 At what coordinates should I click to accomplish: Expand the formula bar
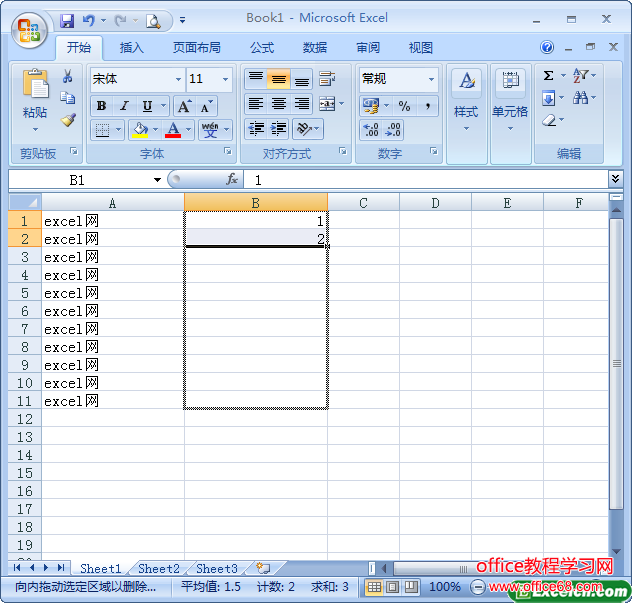pyautogui.click(x=615, y=179)
